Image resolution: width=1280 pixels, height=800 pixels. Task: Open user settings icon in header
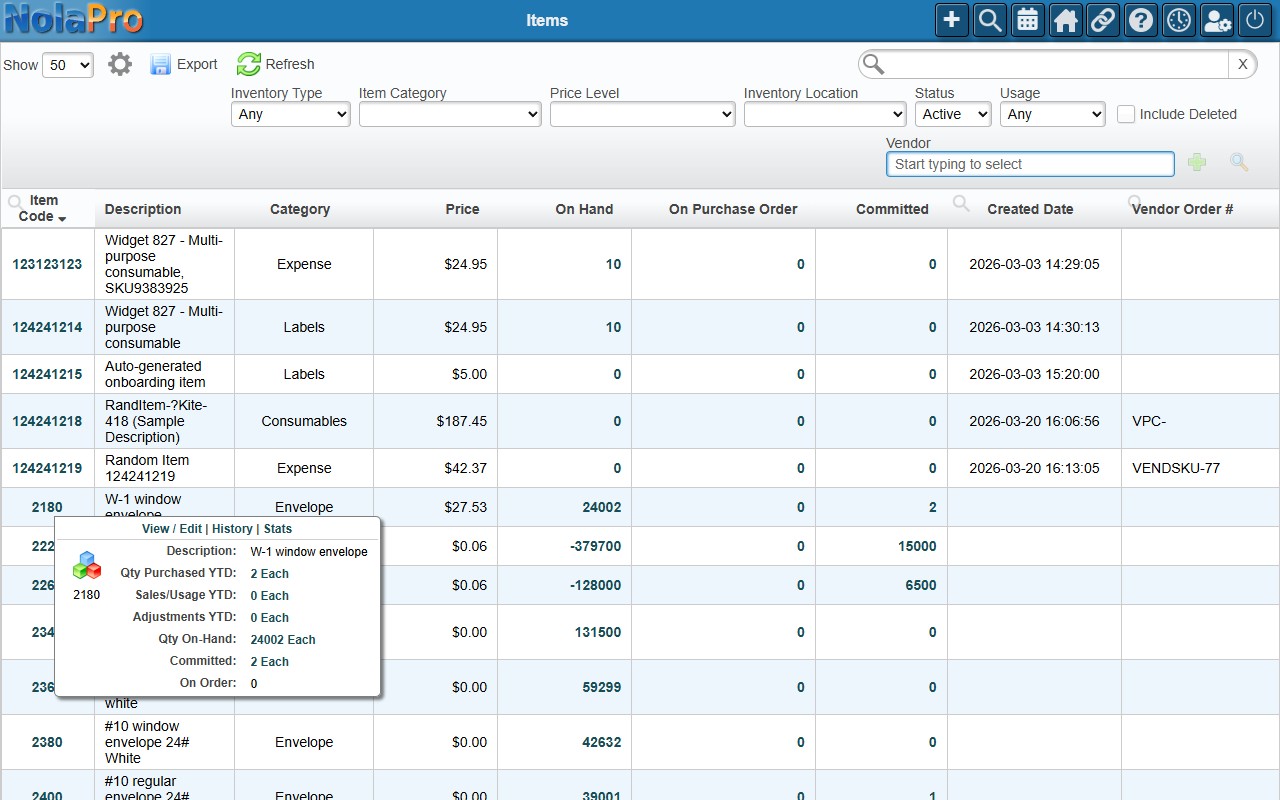(1217, 20)
